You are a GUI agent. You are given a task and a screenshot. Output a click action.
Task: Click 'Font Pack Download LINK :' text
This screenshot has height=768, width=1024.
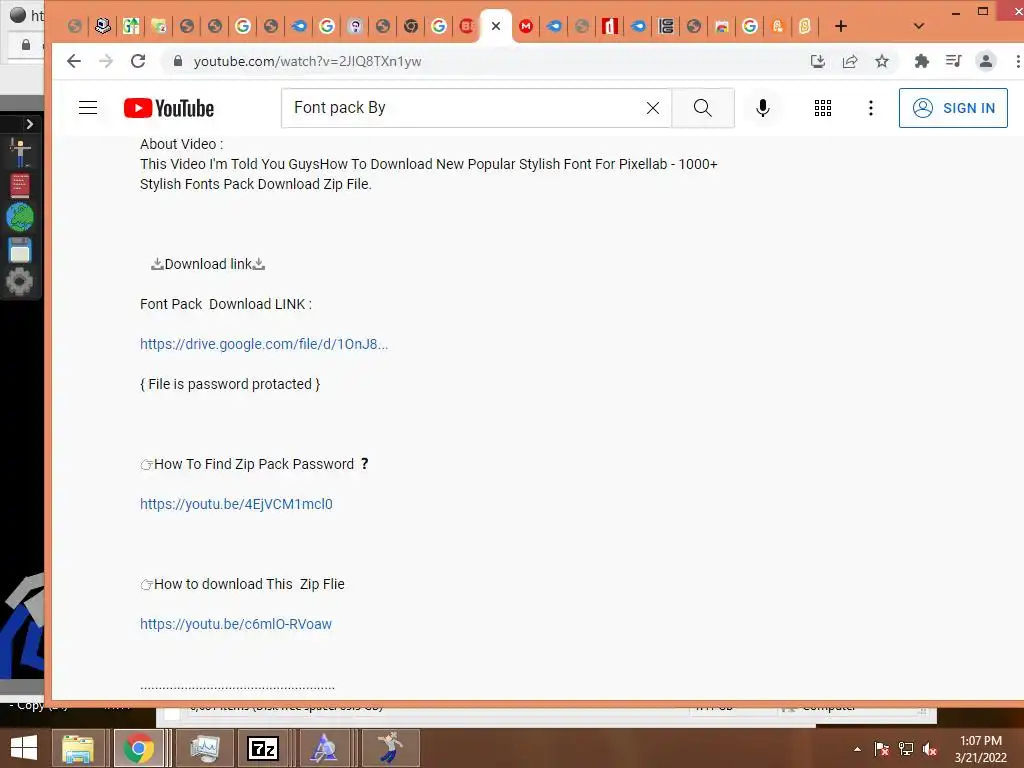(226, 304)
